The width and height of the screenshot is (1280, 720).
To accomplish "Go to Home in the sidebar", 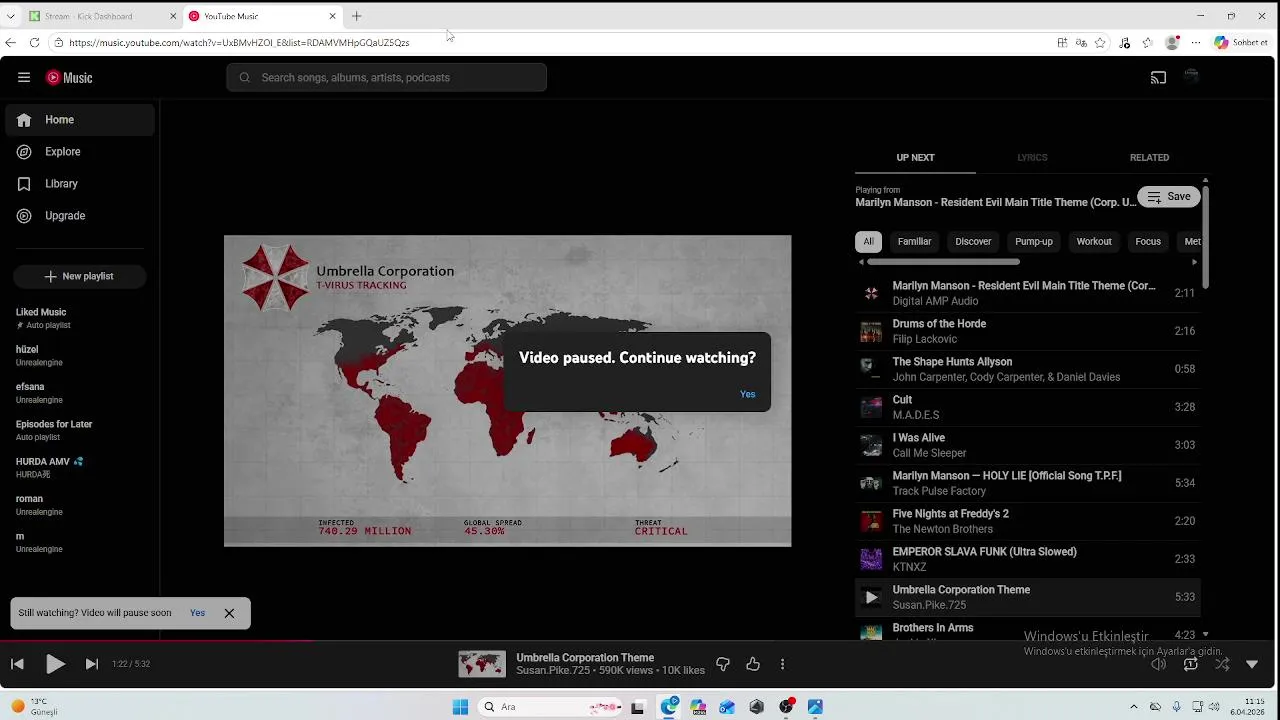I will (x=80, y=120).
